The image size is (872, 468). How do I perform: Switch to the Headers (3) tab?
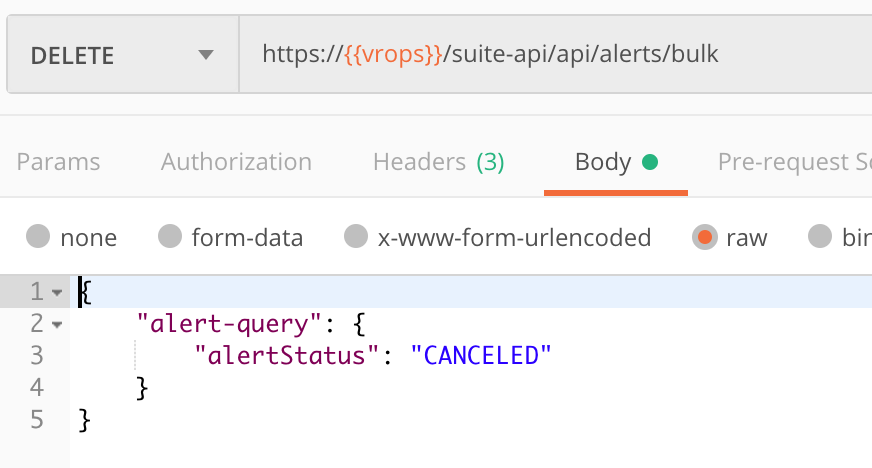439,162
